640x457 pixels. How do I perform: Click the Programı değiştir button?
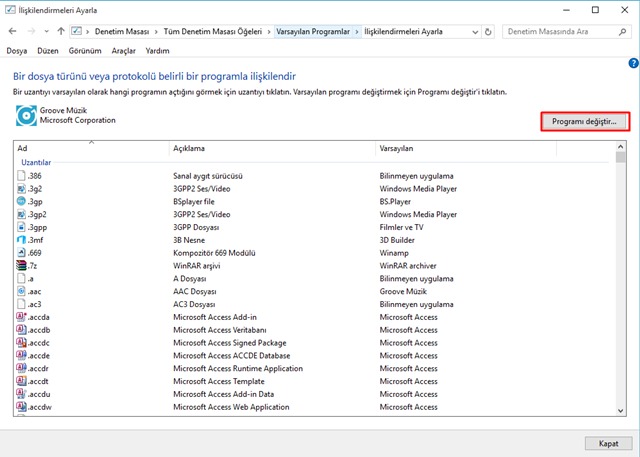coord(584,122)
